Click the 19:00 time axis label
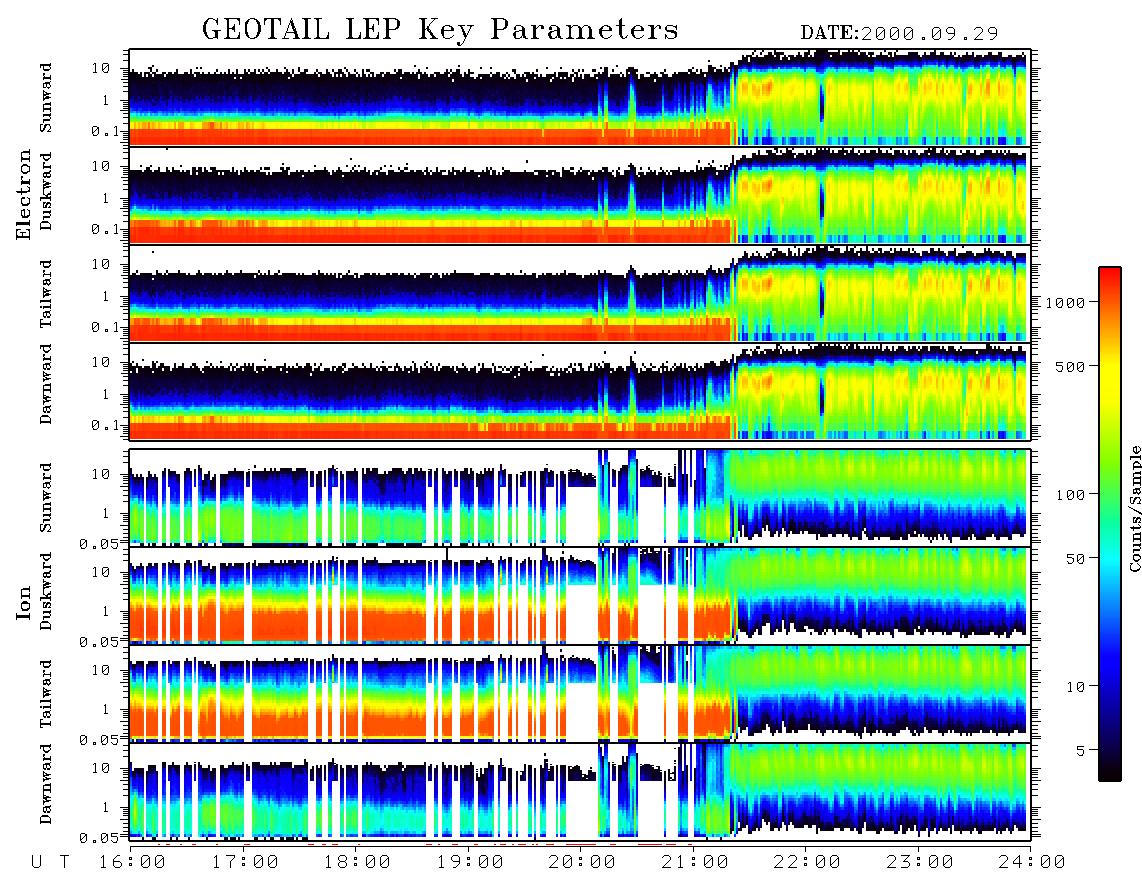The image size is (1142, 880). pyautogui.click(x=470, y=862)
